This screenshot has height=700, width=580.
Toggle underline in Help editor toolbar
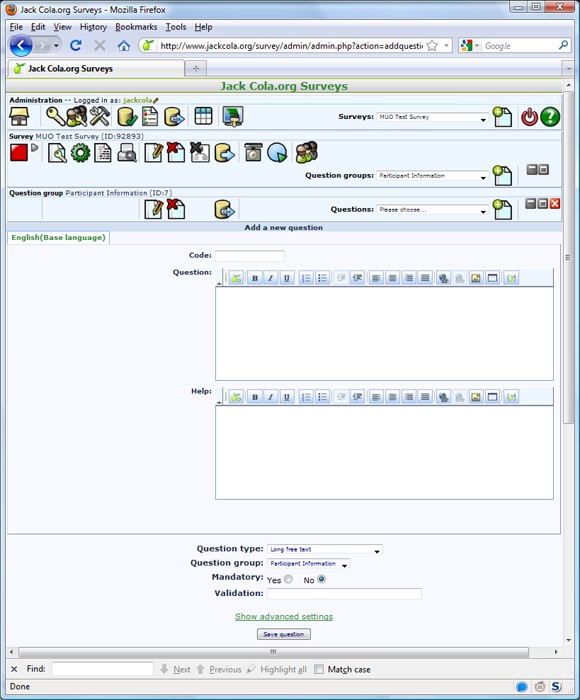pyautogui.click(x=287, y=397)
